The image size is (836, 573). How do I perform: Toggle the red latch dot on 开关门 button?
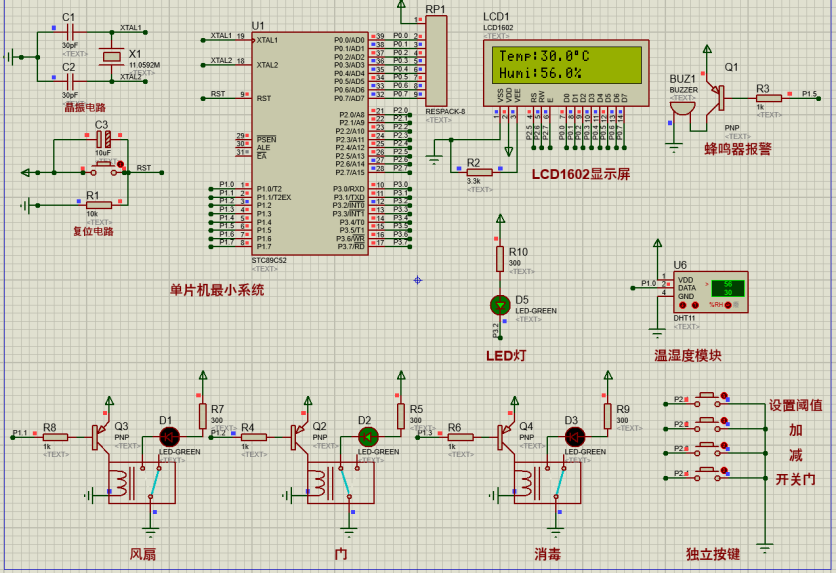[x=724, y=470]
